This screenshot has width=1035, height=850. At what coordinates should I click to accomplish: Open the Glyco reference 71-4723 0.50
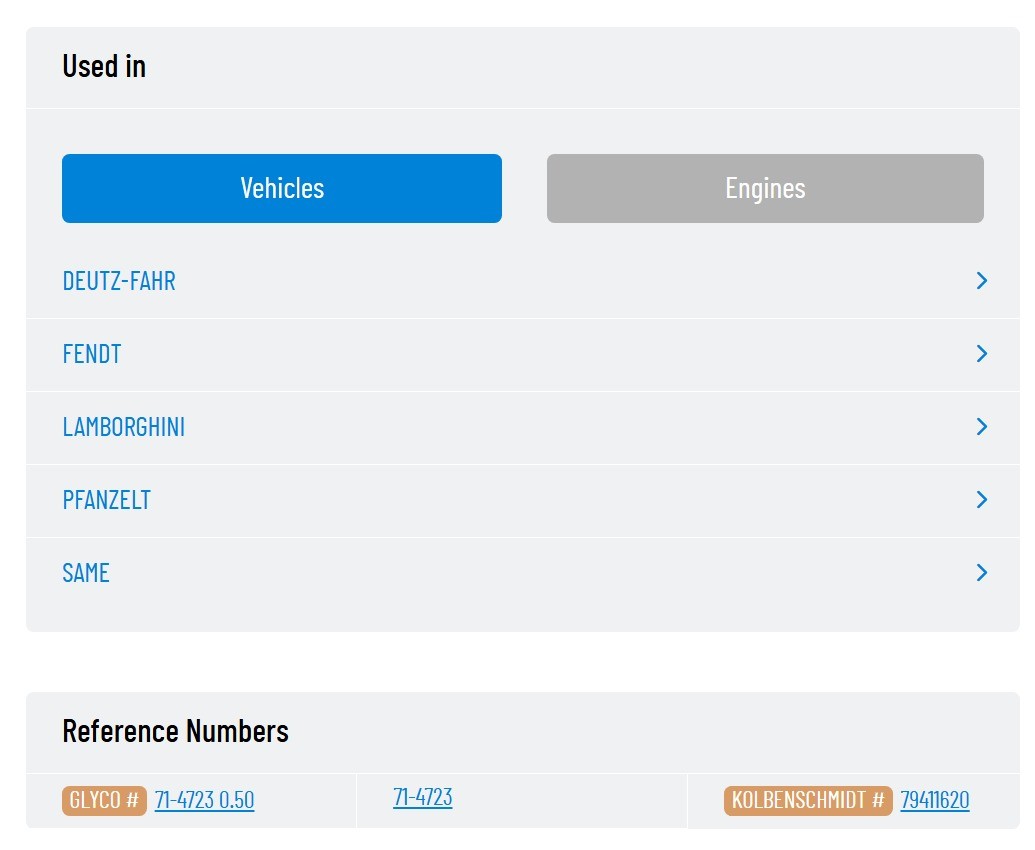coord(204,801)
